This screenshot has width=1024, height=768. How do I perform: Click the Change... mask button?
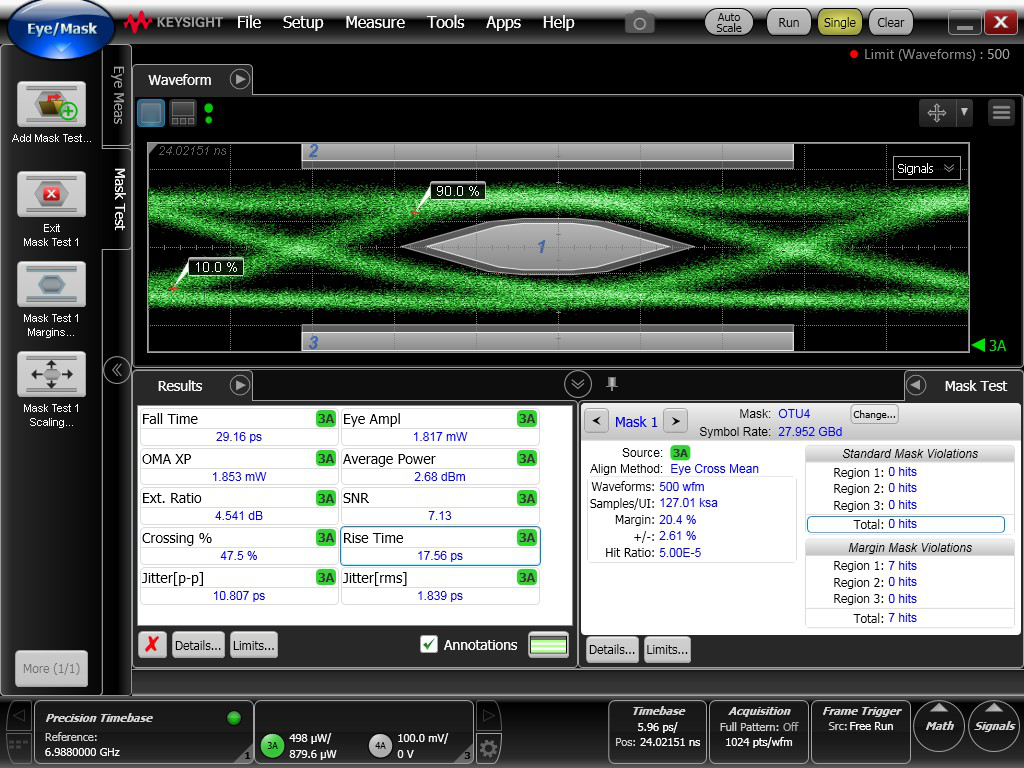(874, 414)
